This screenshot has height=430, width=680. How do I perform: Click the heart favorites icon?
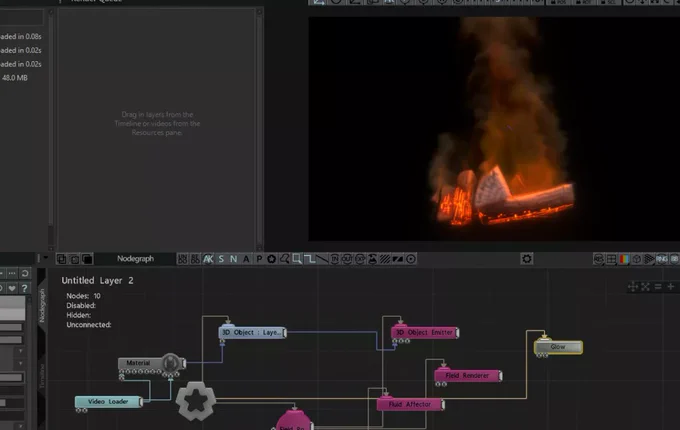(12, 288)
